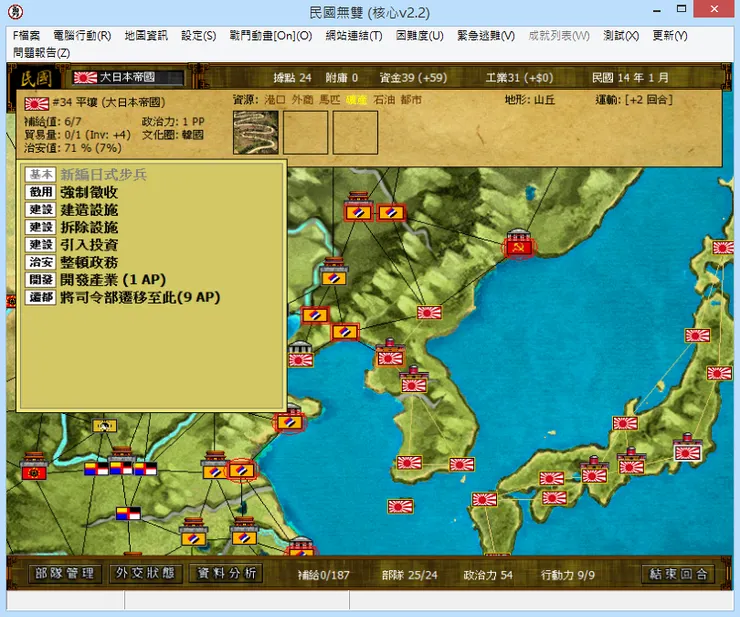Click the app icon in title bar
Viewport: 740px width, 617px height.
16,11
